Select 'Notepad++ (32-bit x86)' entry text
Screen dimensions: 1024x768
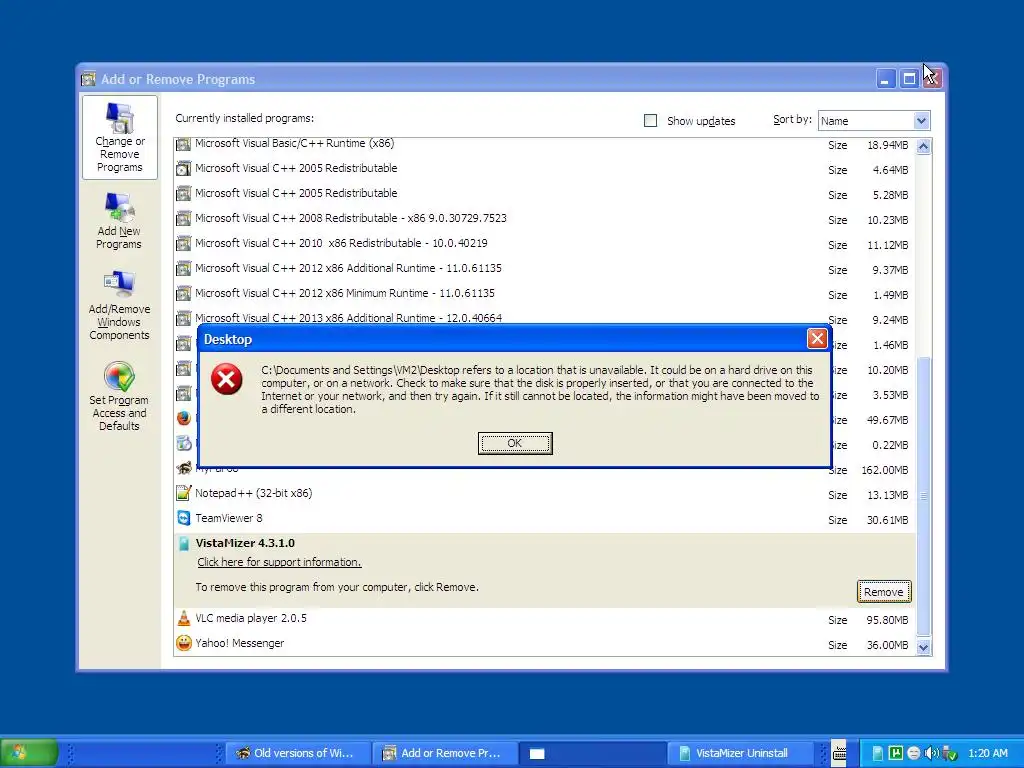[253, 493]
